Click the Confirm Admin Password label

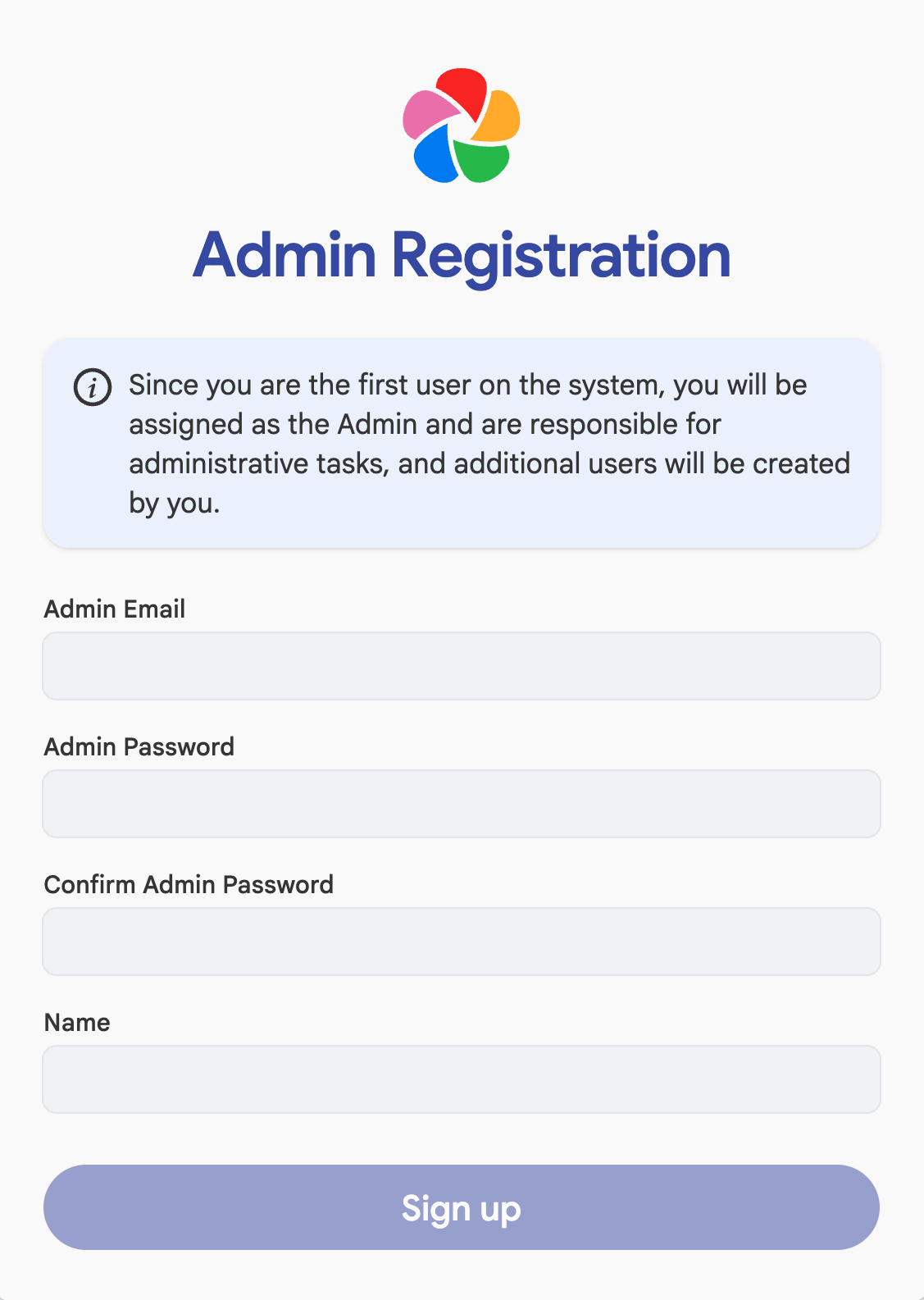189,884
